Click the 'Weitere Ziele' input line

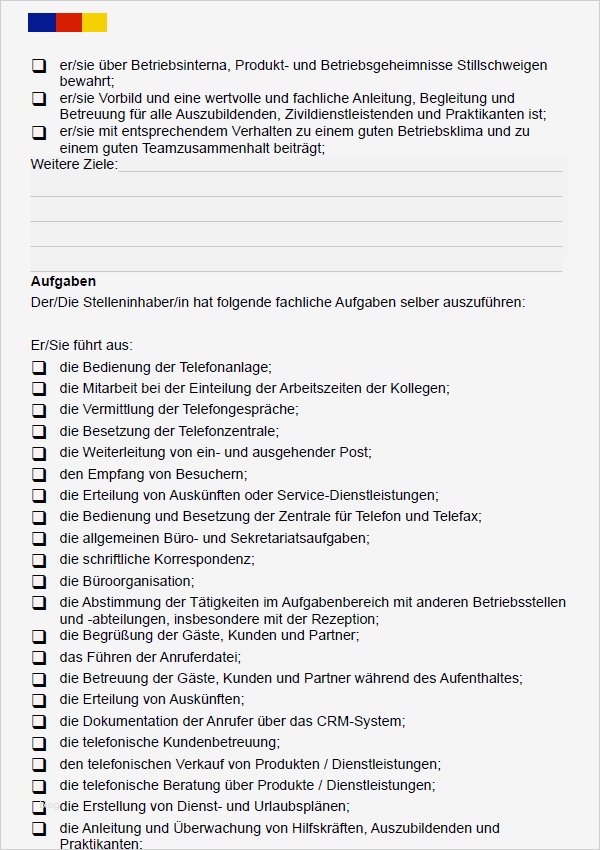click(x=340, y=165)
